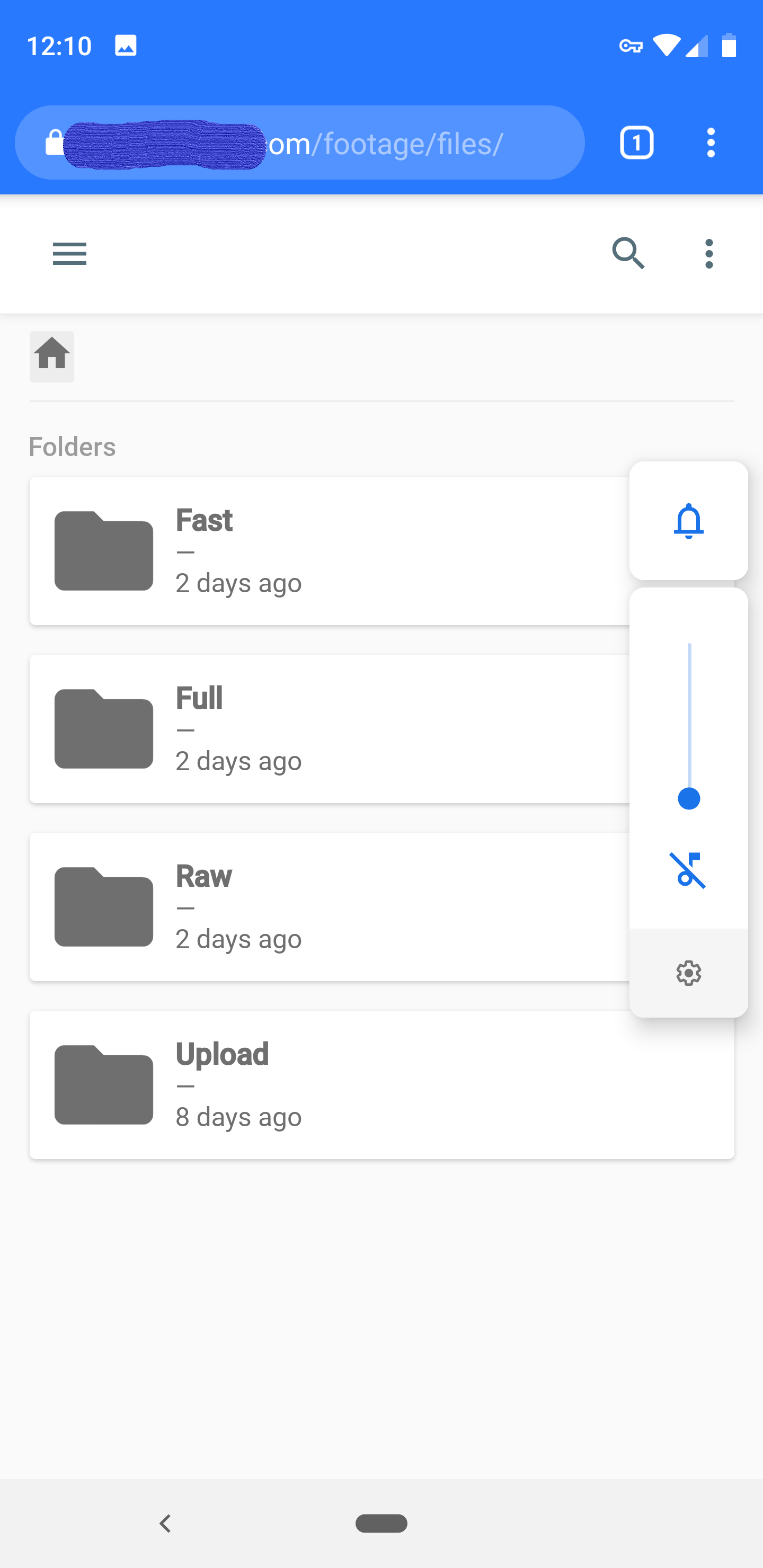Viewport: 763px width, 1568px height.
Task: Open the Raw folder
Action: [x=329, y=907]
